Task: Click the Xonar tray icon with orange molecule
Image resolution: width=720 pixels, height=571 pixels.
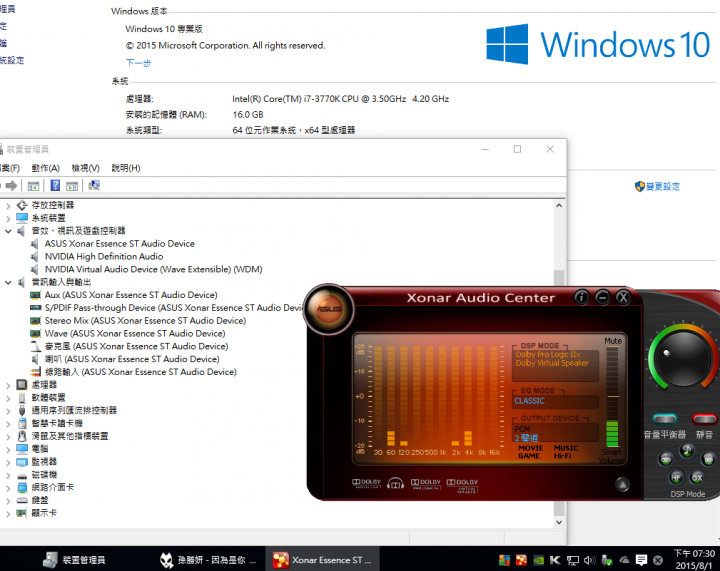Action: coord(521,560)
